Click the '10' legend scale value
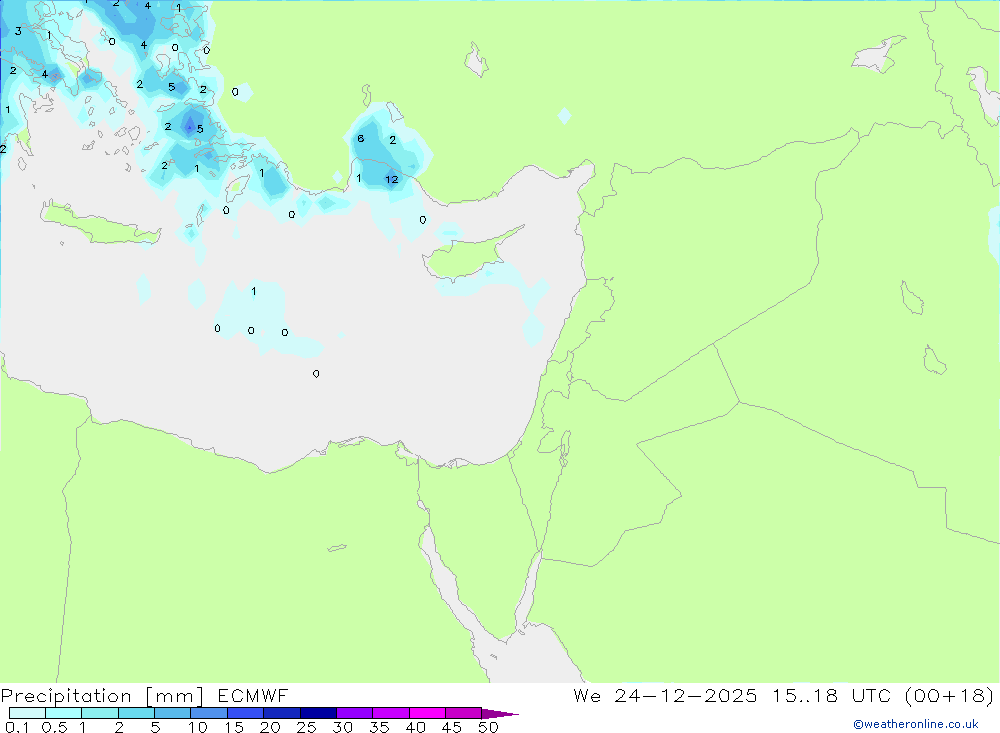1000x733 pixels. pos(198,727)
